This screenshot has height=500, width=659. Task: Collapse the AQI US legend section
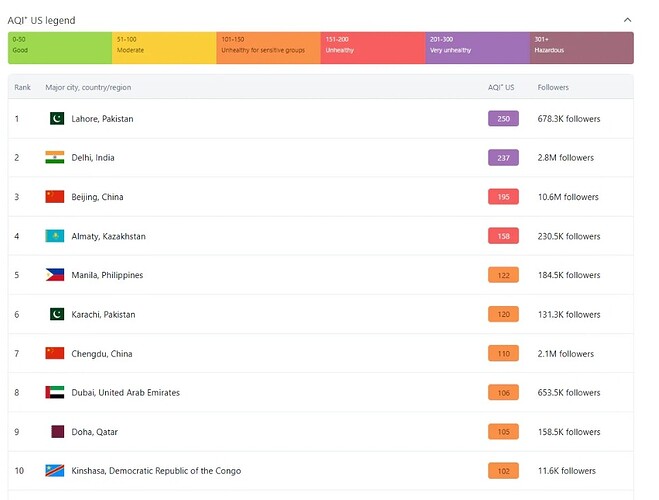pos(627,20)
